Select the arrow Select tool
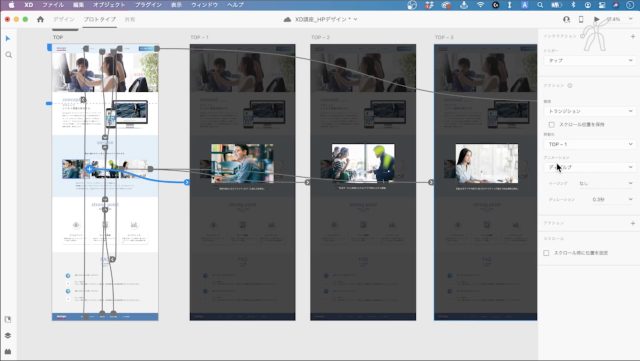Image resolution: width=640 pixels, height=361 pixels. coord(8,38)
